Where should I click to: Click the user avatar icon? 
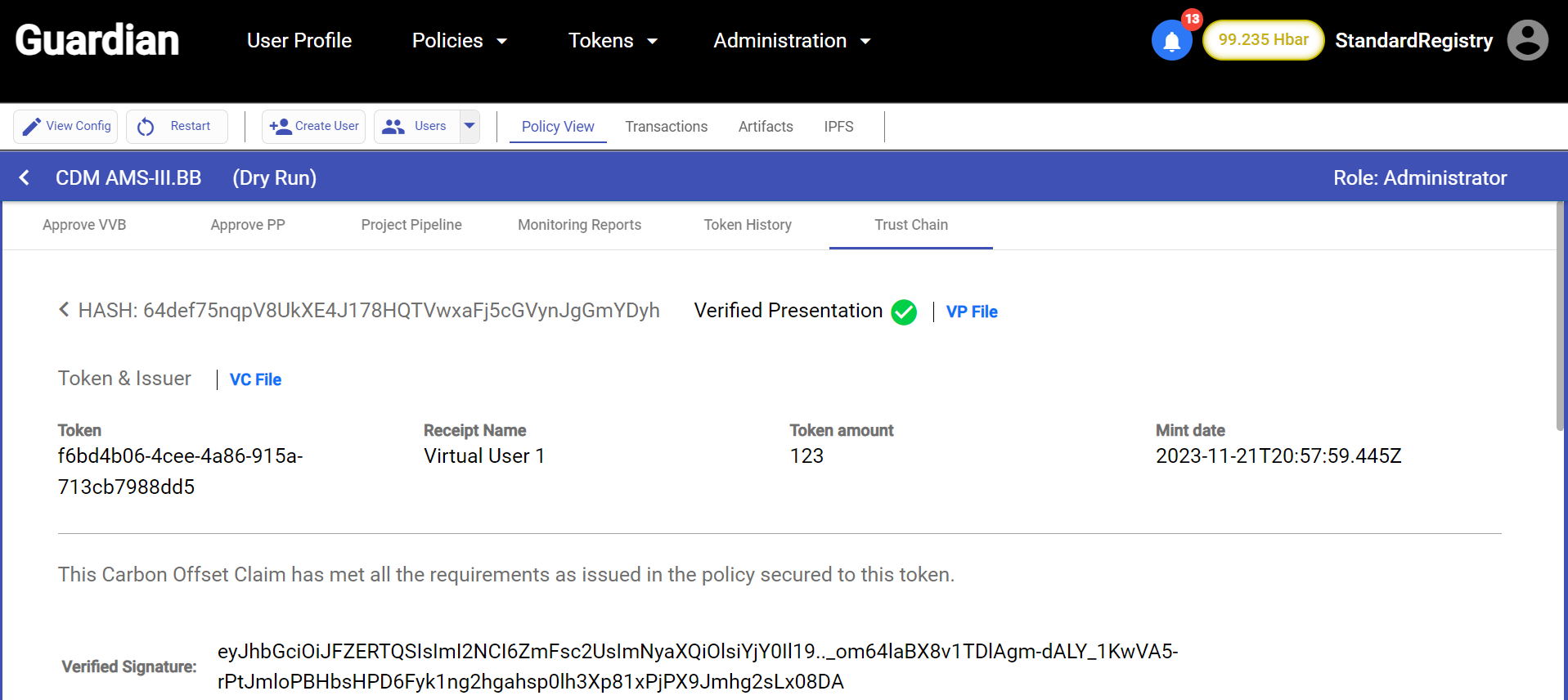tap(1527, 40)
